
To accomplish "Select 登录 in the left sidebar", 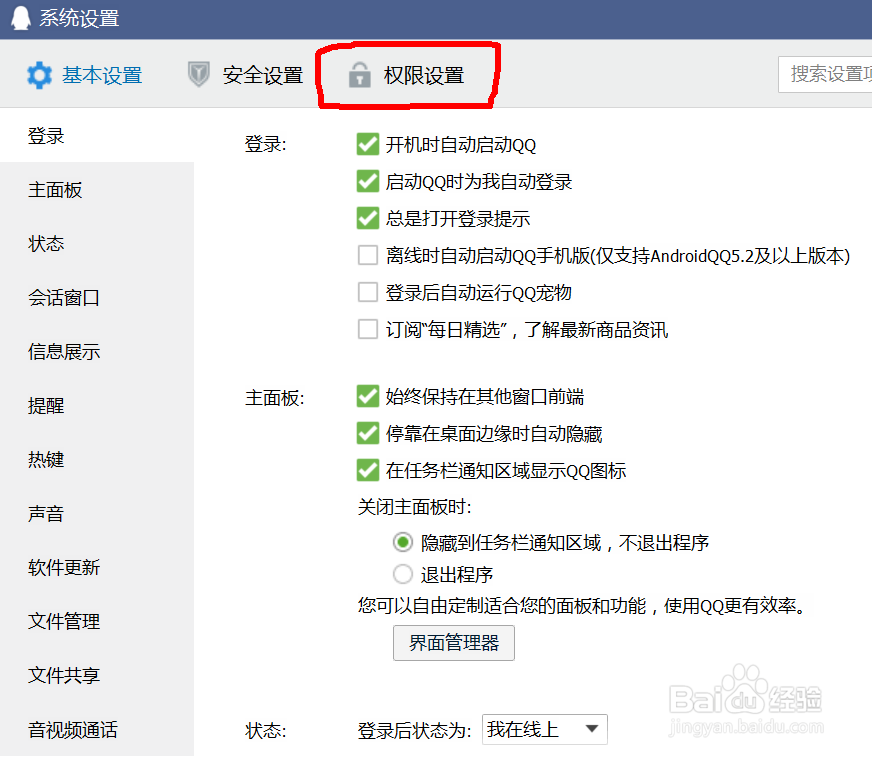I will pos(97,136).
